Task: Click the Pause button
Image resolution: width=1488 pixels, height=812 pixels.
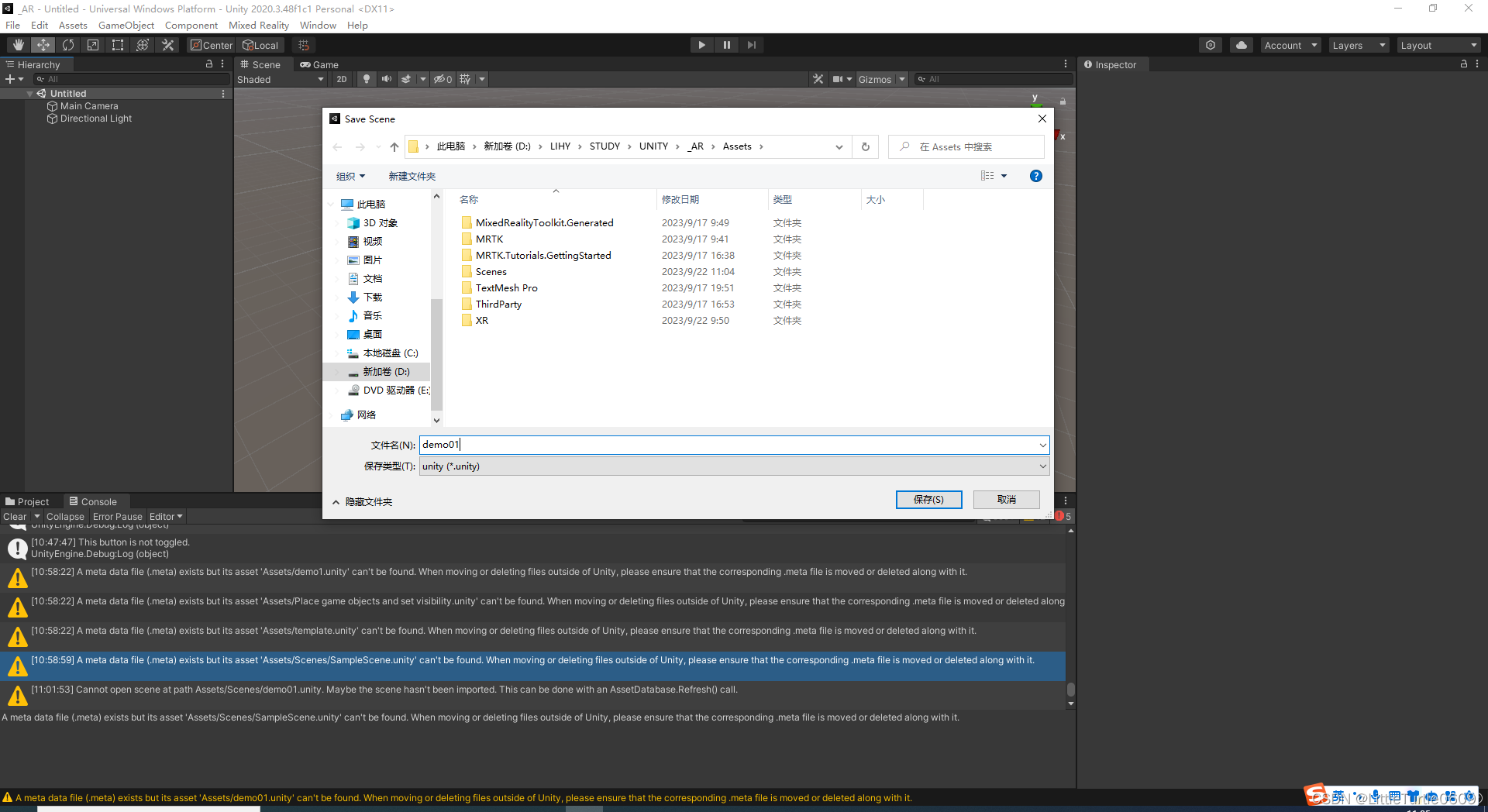Action: point(726,45)
